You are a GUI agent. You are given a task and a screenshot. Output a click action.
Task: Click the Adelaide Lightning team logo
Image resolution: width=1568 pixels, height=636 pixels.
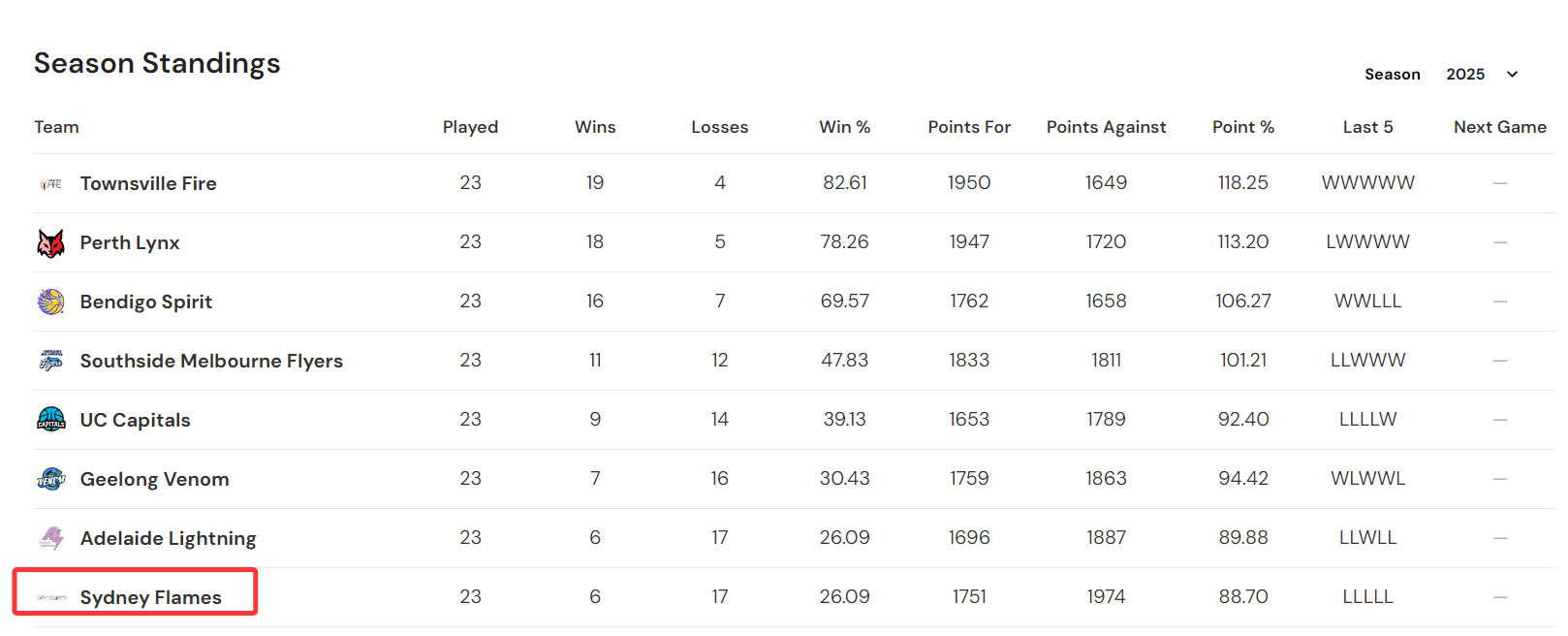51,538
